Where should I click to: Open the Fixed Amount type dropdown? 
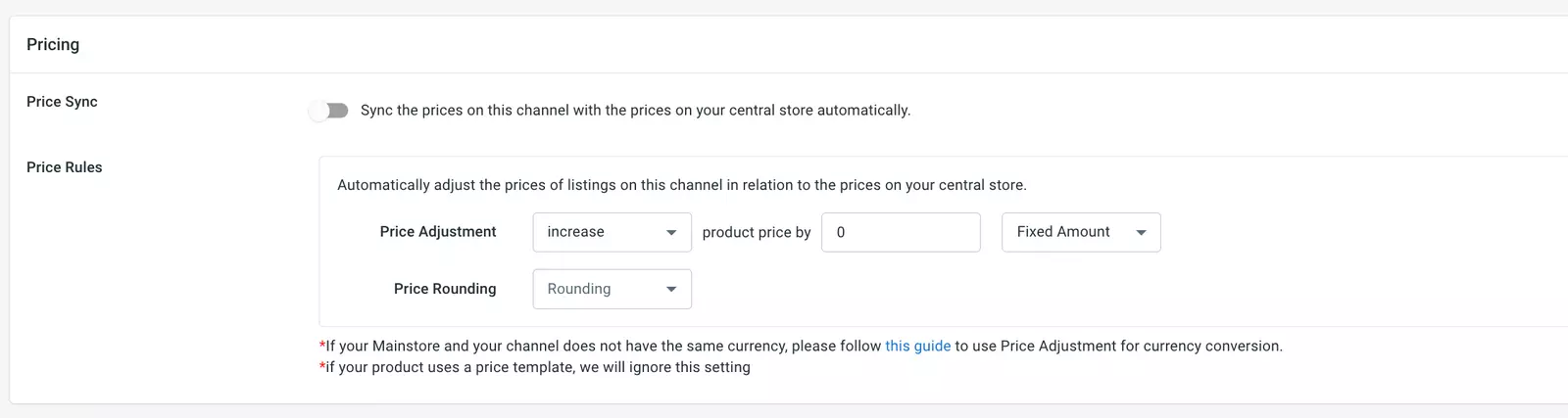(x=1081, y=232)
